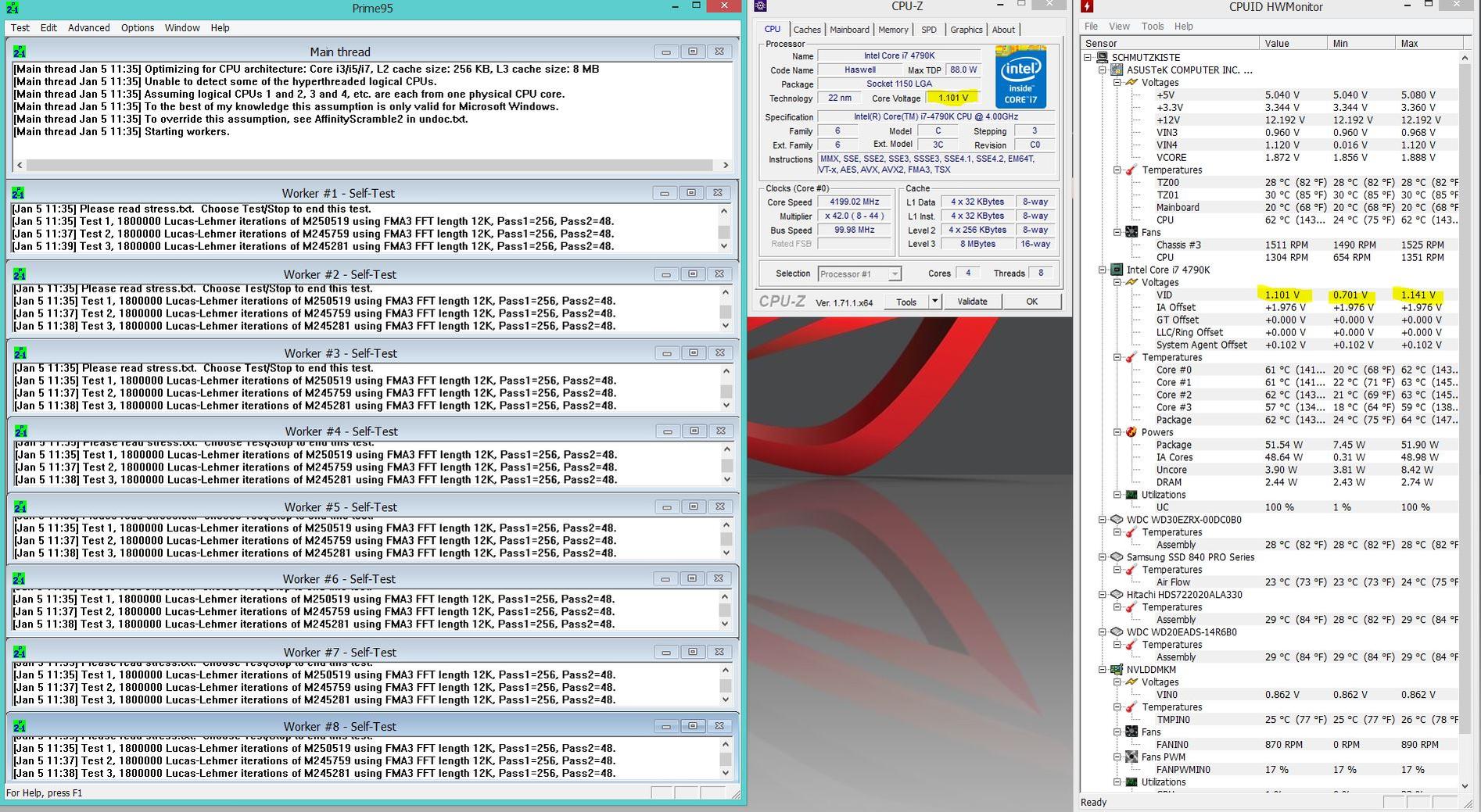
Task: Open the Advanced menu in Prime95
Action: click(88, 27)
